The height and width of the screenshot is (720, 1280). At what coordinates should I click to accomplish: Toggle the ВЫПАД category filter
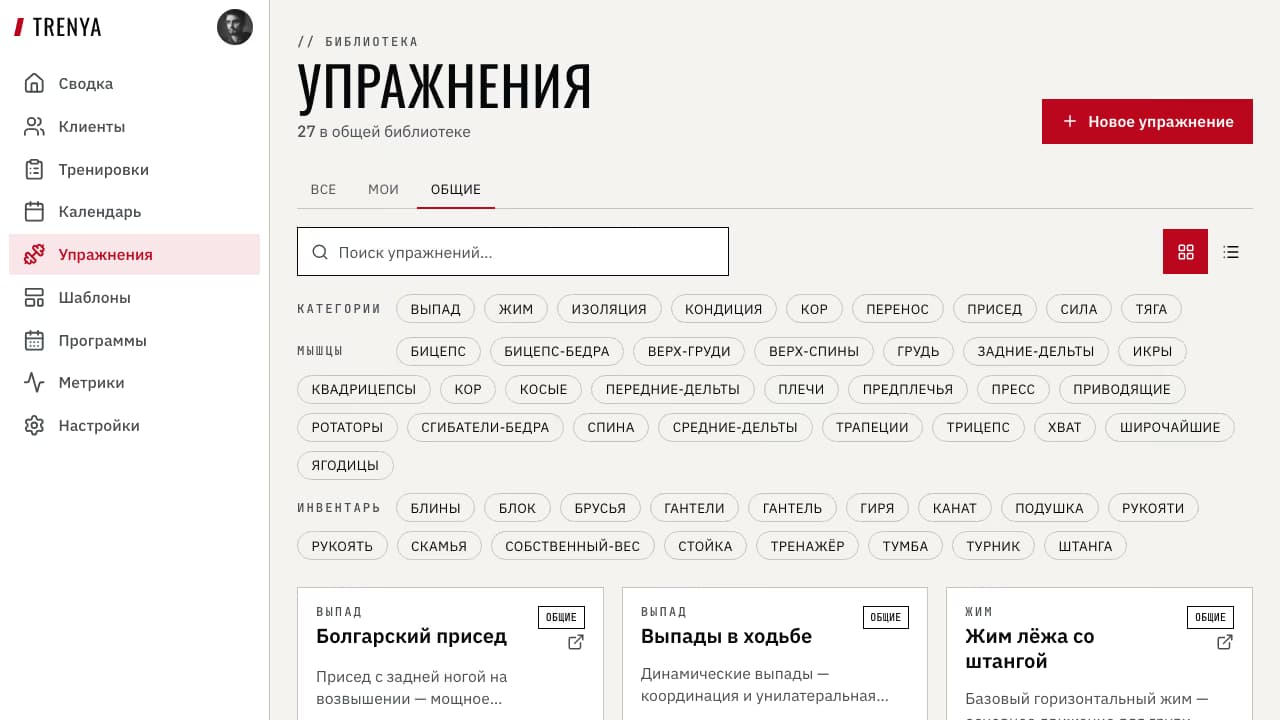click(435, 309)
